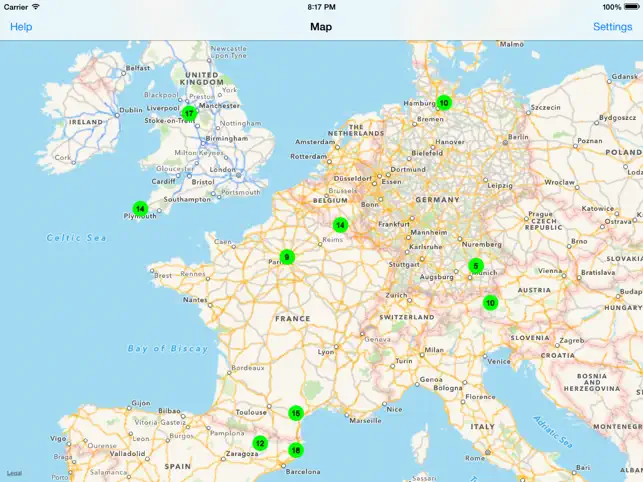Click the Marseille city label
The width and height of the screenshot is (643, 482).
[365, 420]
